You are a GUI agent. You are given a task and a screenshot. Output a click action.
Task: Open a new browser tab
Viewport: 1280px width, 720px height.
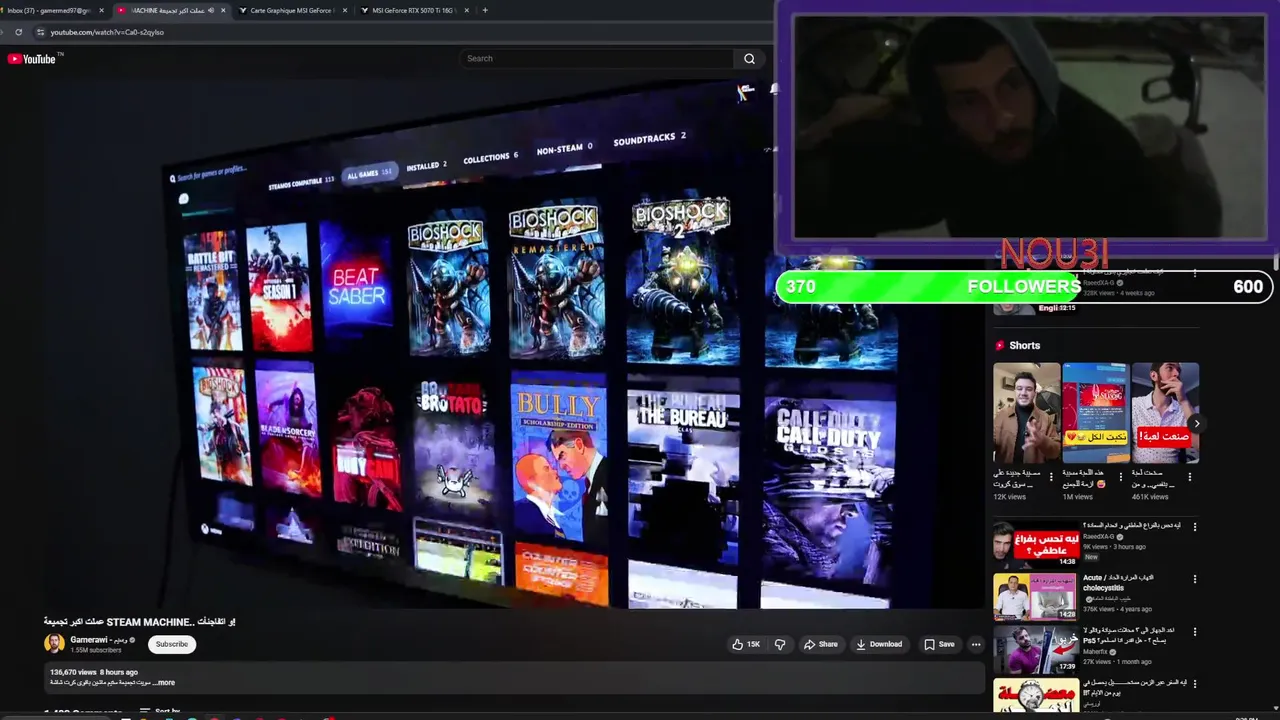tap(485, 10)
